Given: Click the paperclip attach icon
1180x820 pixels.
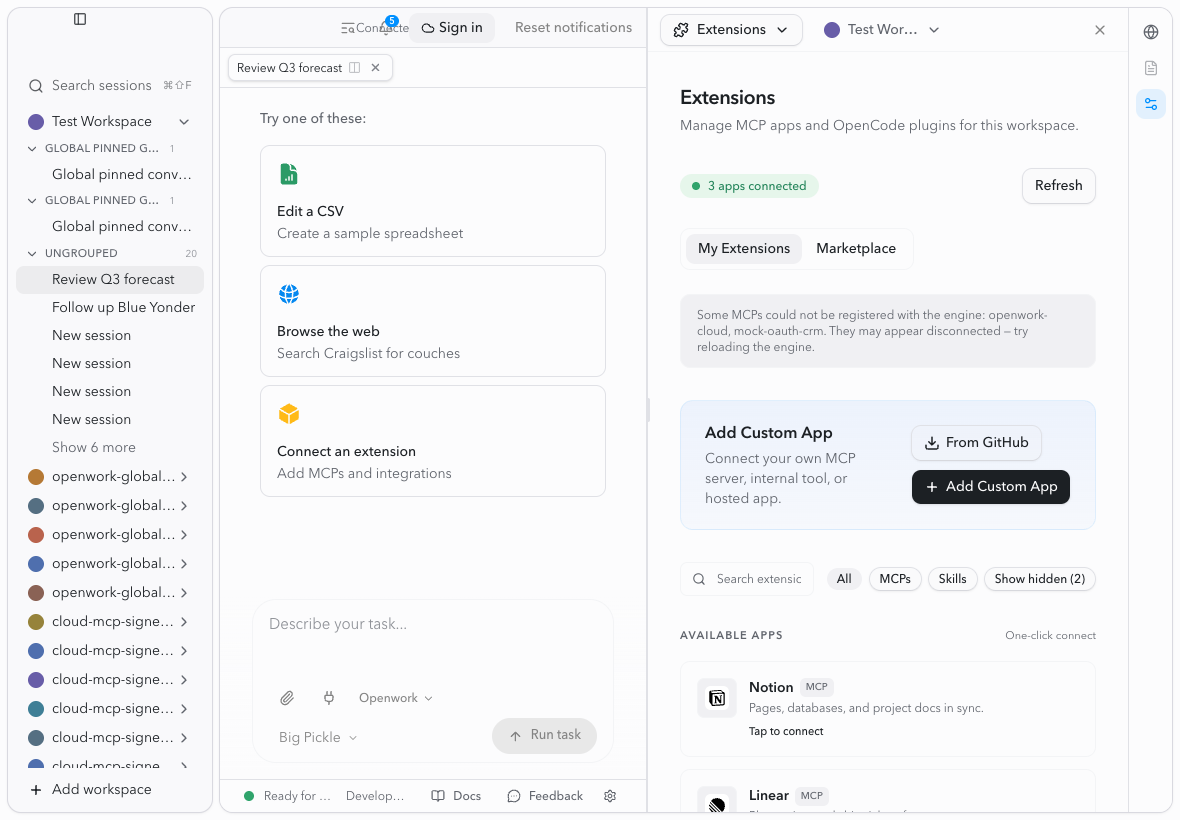Looking at the screenshot, I should pos(287,698).
